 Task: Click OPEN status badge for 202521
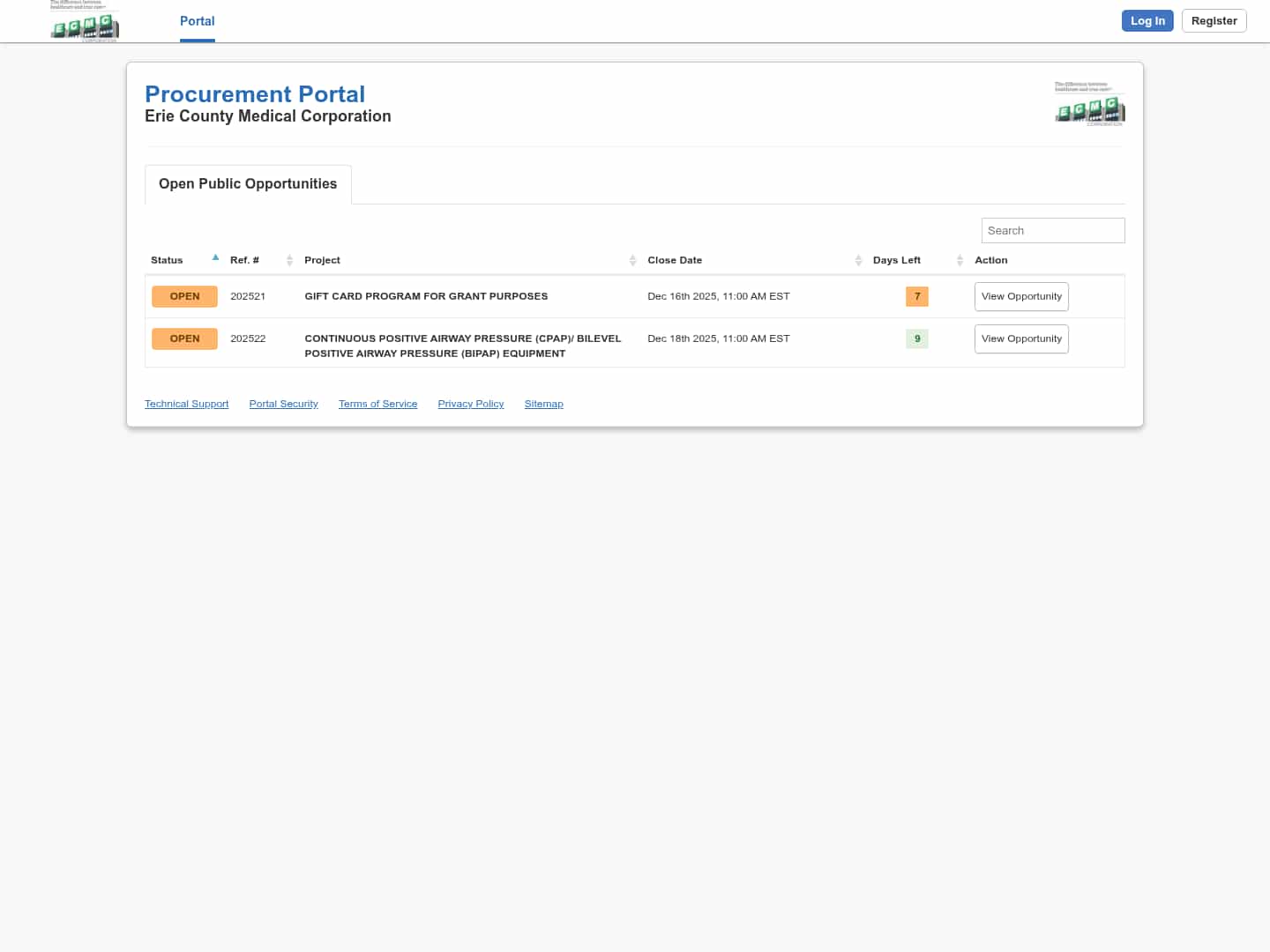[x=184, y=296]
